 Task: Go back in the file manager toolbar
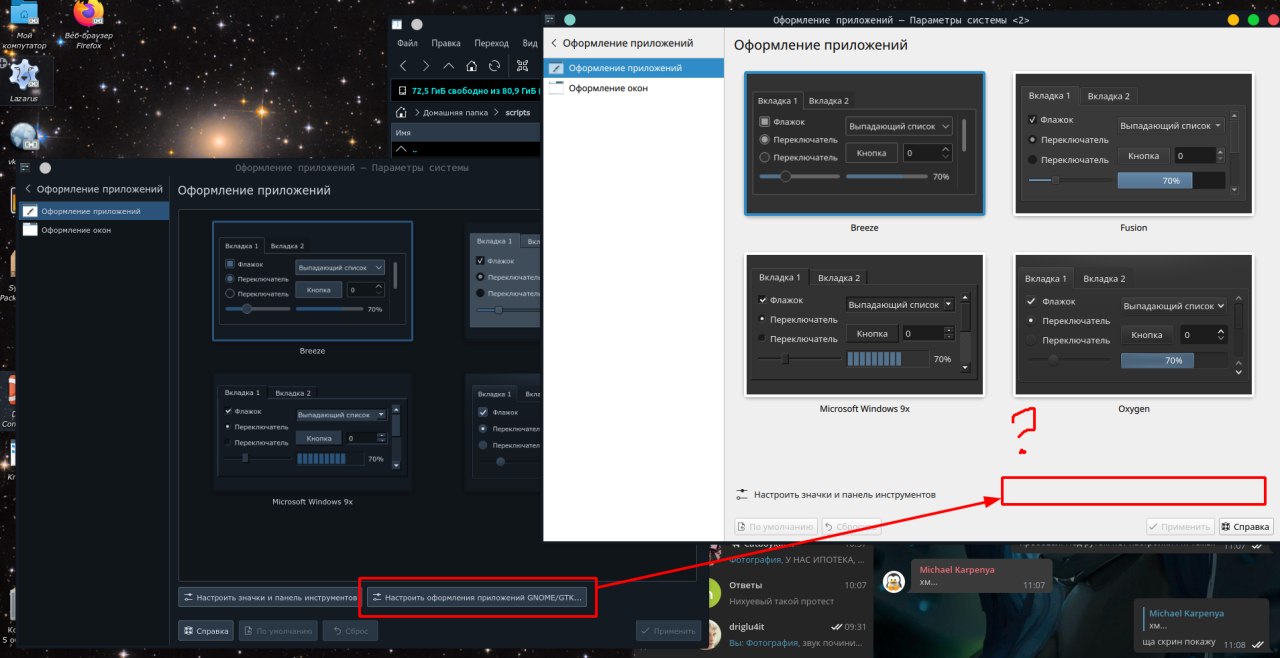(403, 66)
